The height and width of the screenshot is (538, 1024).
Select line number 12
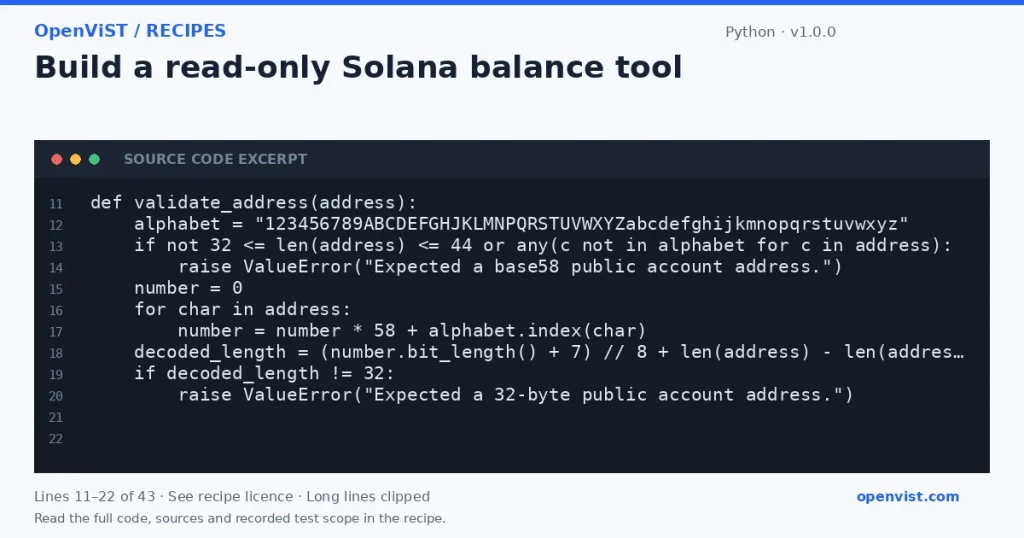pyautogui.click(x=56, y=225)
